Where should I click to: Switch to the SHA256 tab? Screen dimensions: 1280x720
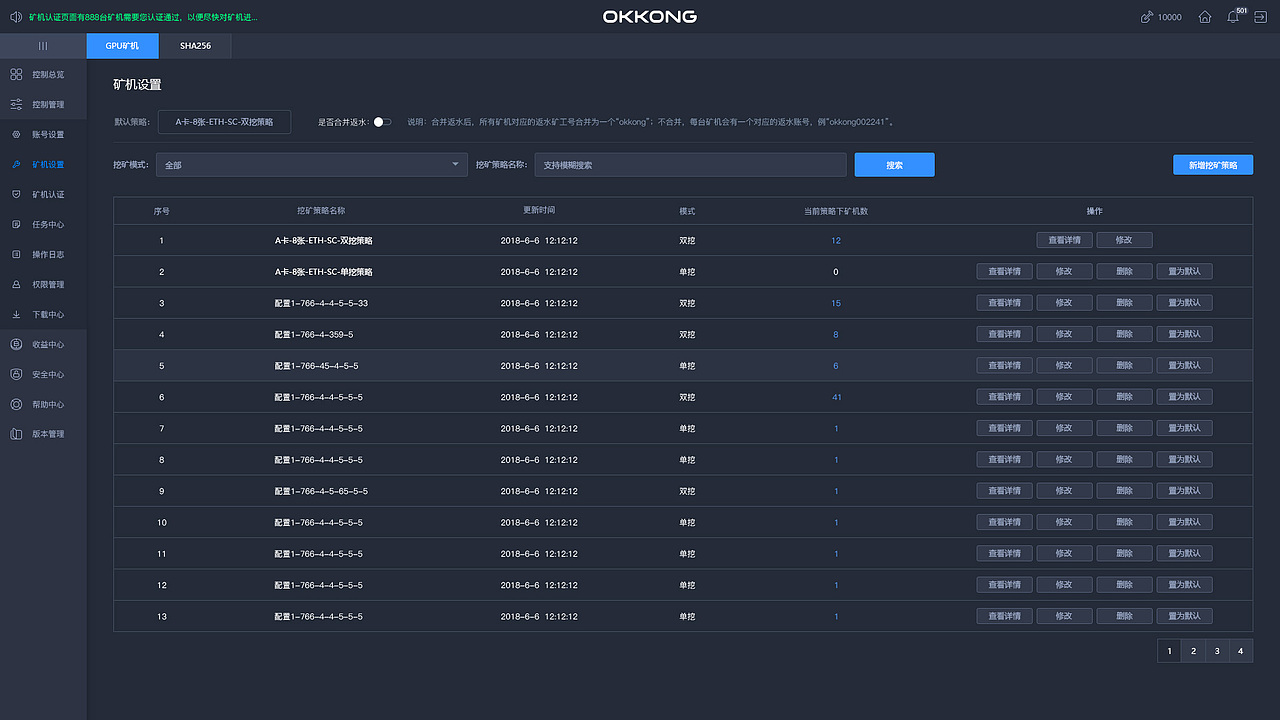click(x=195, y=45)
